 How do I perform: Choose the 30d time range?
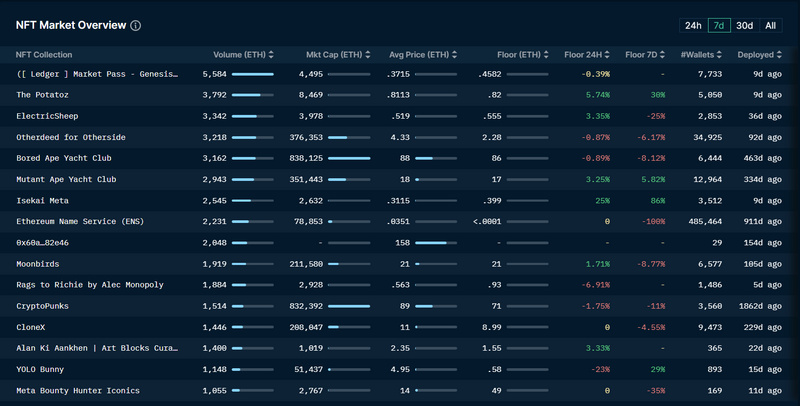tap(744, 25)
